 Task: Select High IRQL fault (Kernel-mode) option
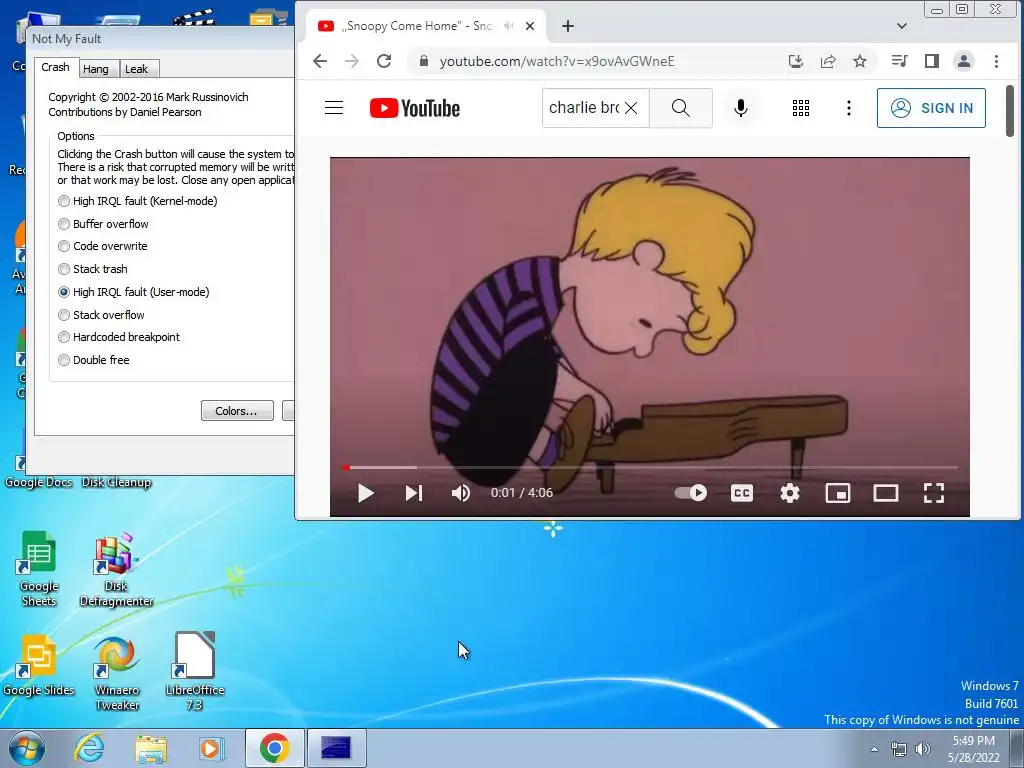point(138,201)
